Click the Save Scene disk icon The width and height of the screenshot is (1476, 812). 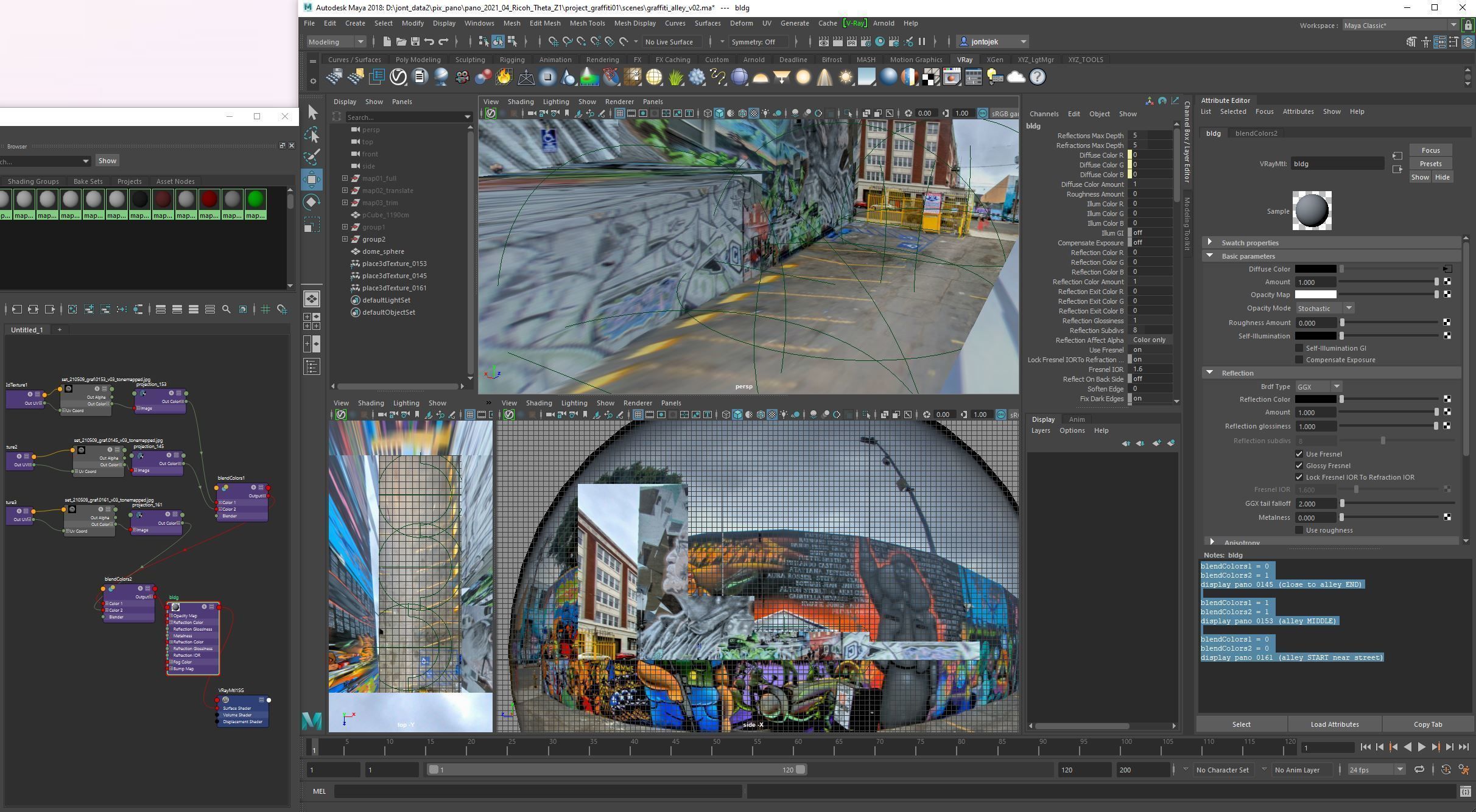[x=415, y=41]
